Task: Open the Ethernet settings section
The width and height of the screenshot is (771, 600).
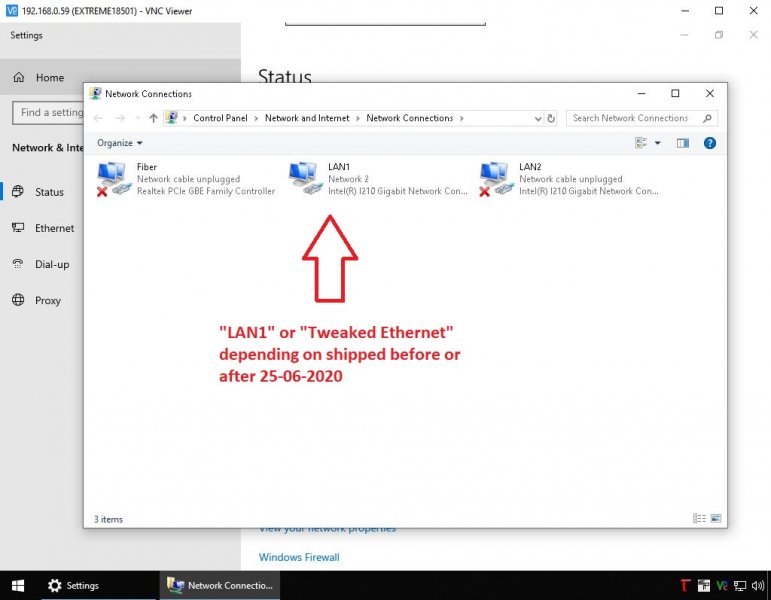Action: tap(54, 228)
